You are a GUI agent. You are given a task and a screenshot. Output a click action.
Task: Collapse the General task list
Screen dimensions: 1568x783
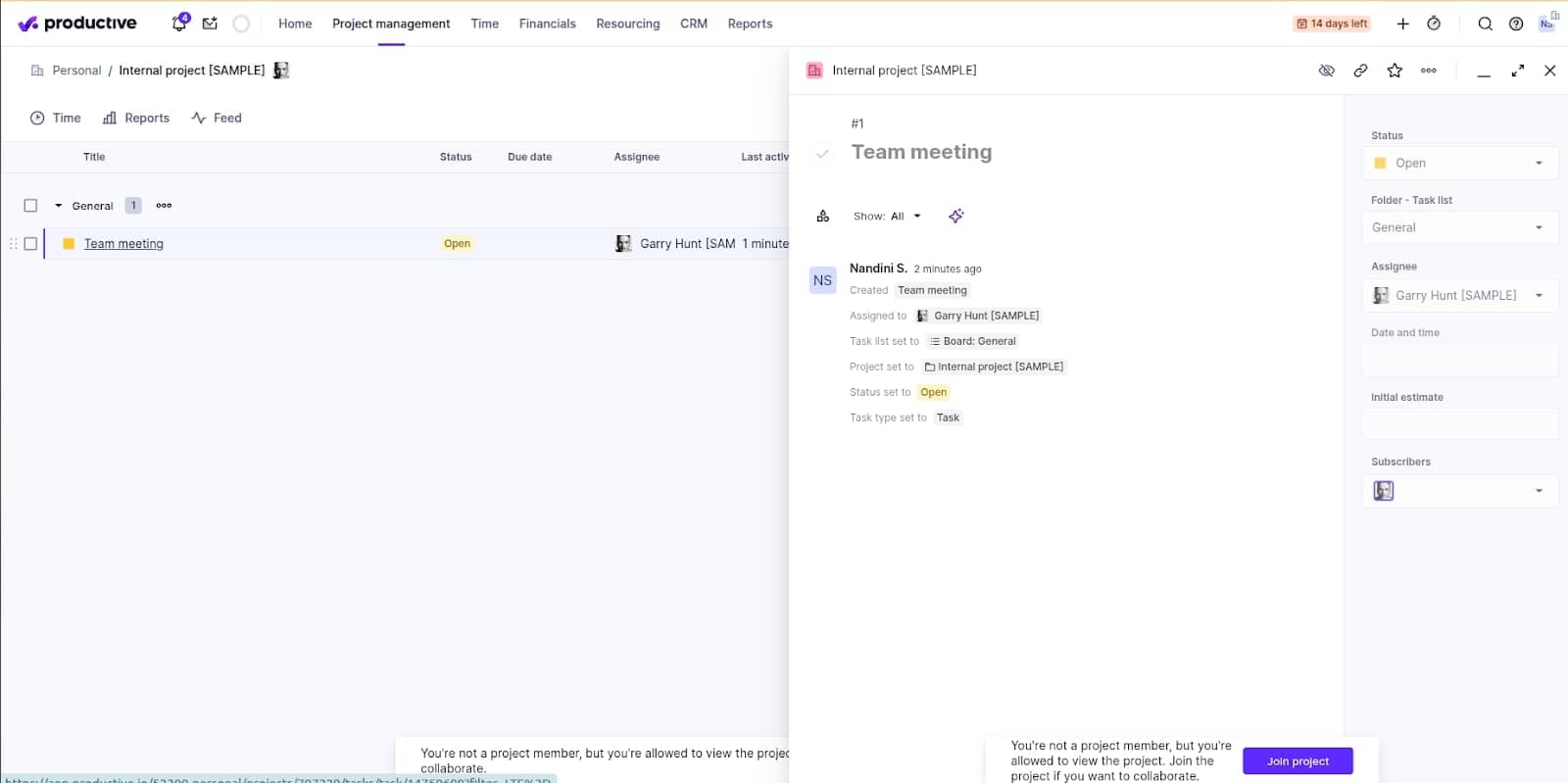coord(59,206)
